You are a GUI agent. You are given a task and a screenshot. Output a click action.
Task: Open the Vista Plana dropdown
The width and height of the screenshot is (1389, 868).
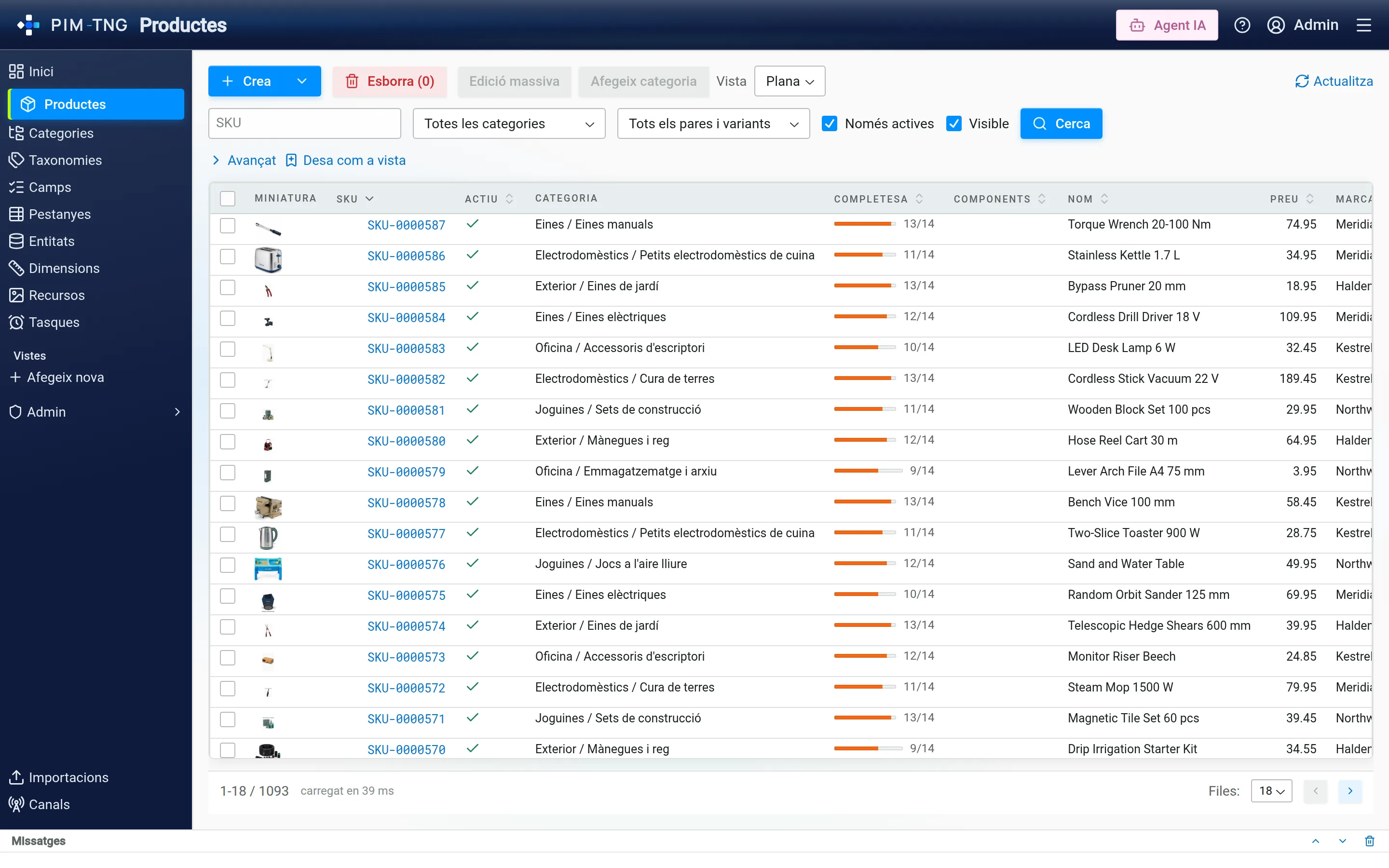point(789,81)
